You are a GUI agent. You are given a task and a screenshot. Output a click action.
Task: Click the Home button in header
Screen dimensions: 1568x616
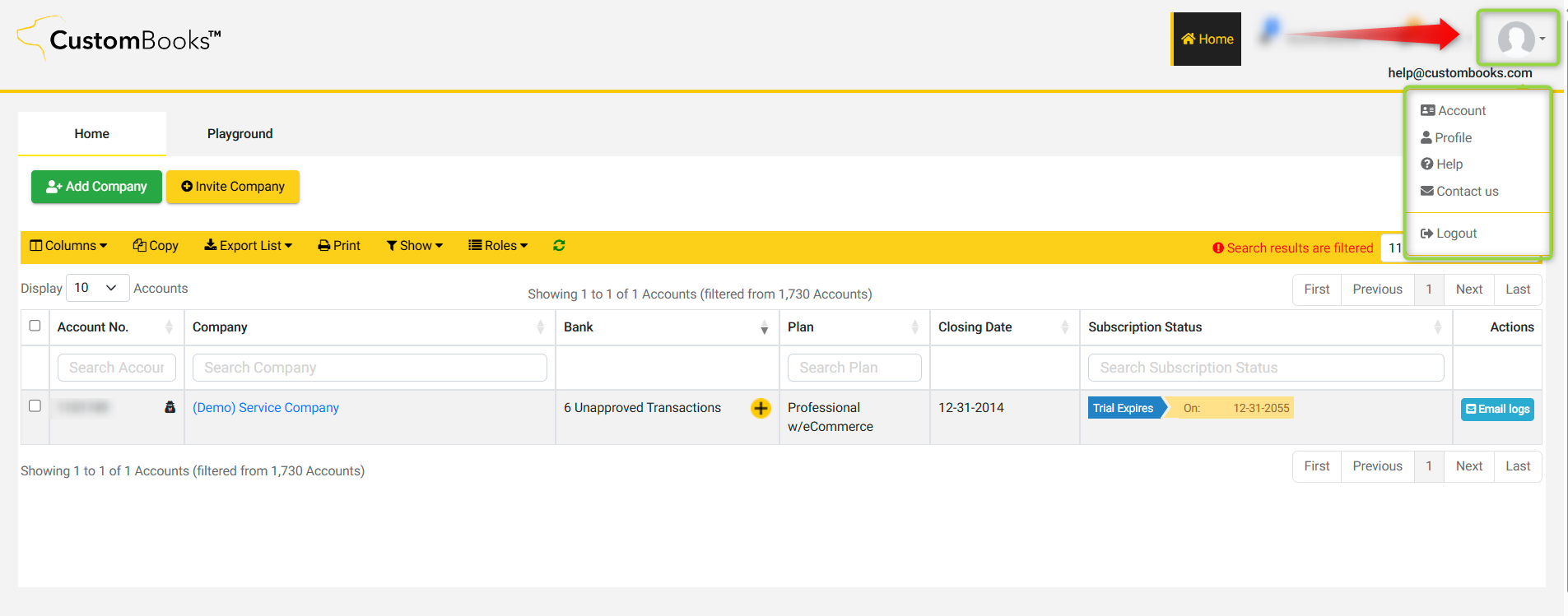click(x=1207, y=39)
